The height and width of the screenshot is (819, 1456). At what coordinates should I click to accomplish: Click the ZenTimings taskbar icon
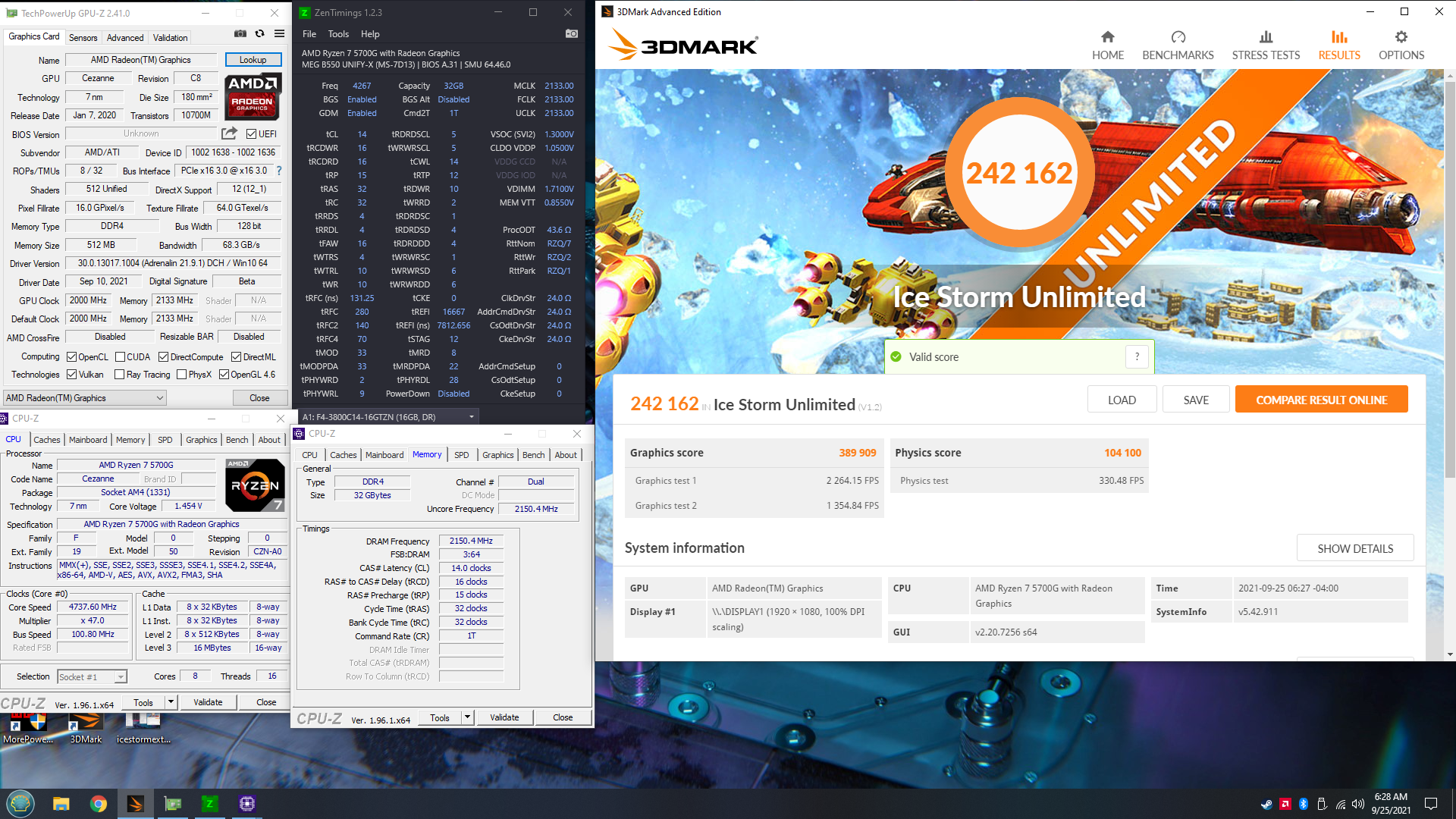coord(210,804)
